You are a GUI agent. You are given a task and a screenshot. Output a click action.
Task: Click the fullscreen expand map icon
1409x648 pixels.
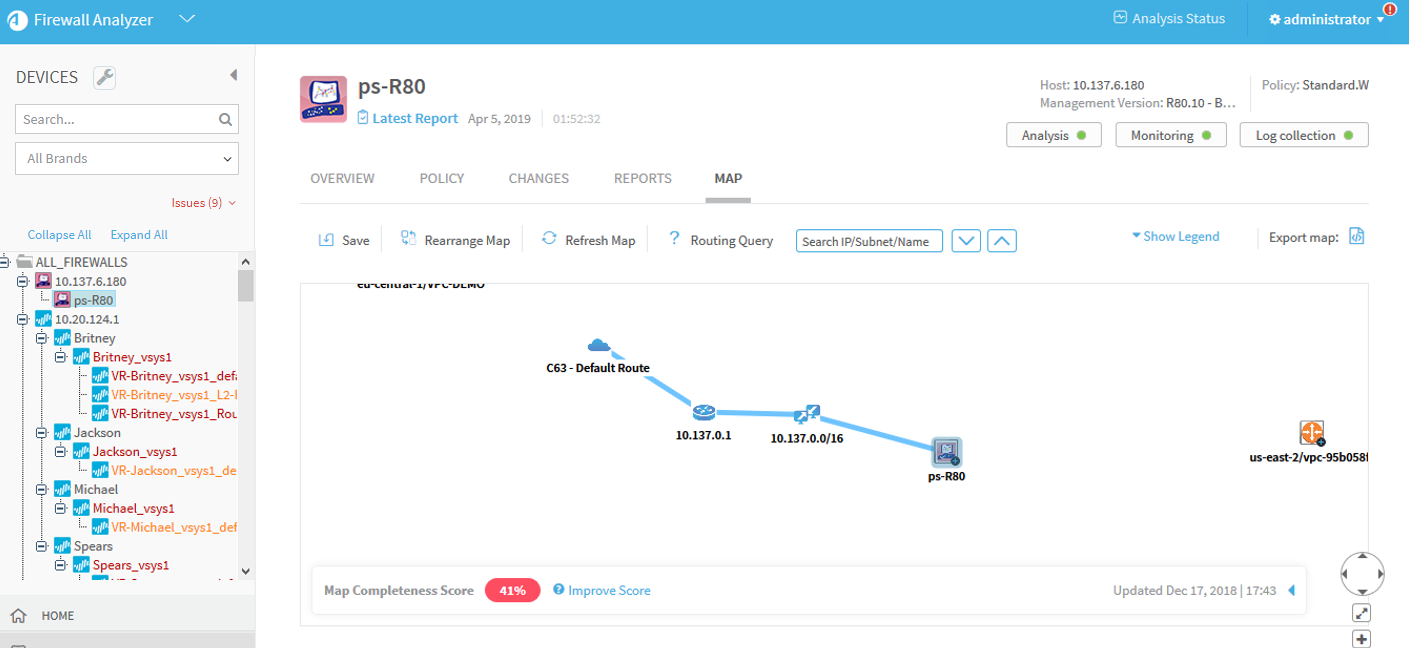click(x=1361, y=612)
